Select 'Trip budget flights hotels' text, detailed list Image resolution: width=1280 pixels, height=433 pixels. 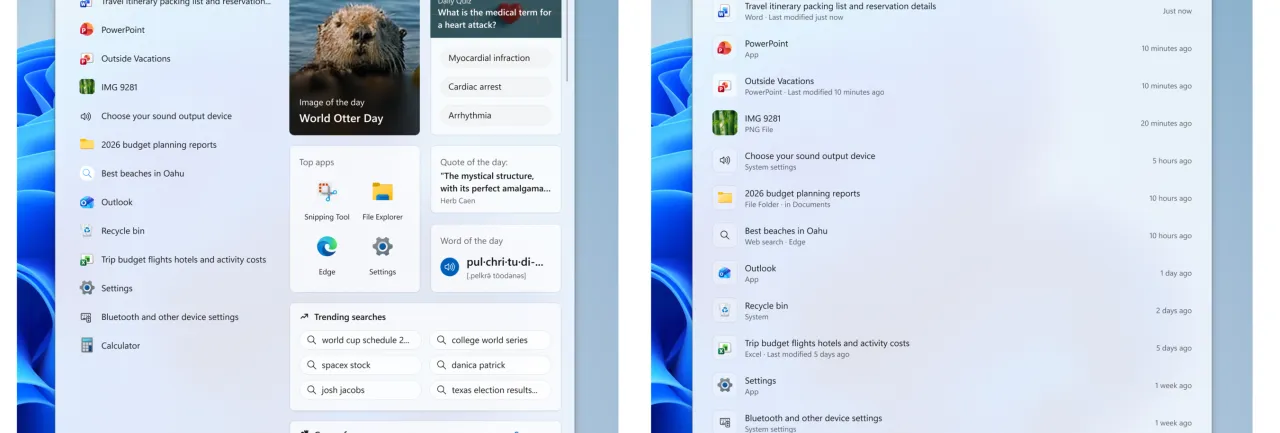pos(827,343)
